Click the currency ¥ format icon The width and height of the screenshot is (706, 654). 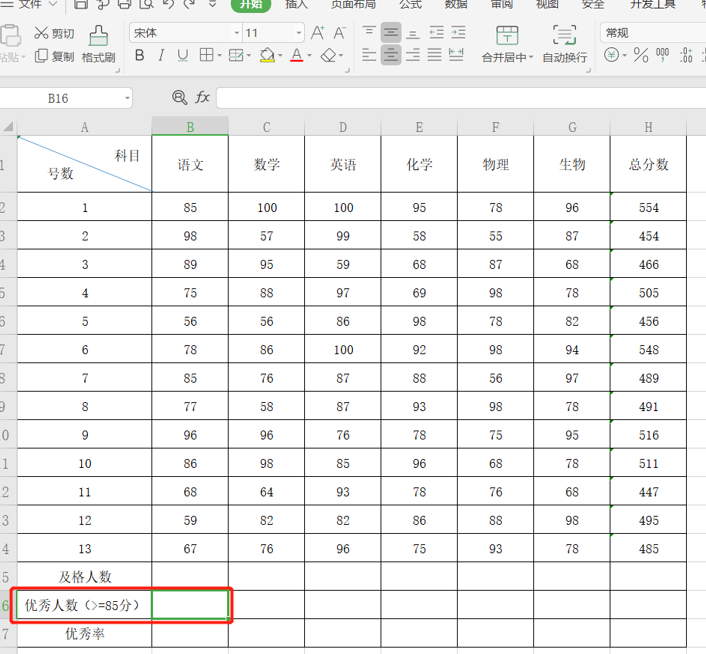[x=611, y=55]
